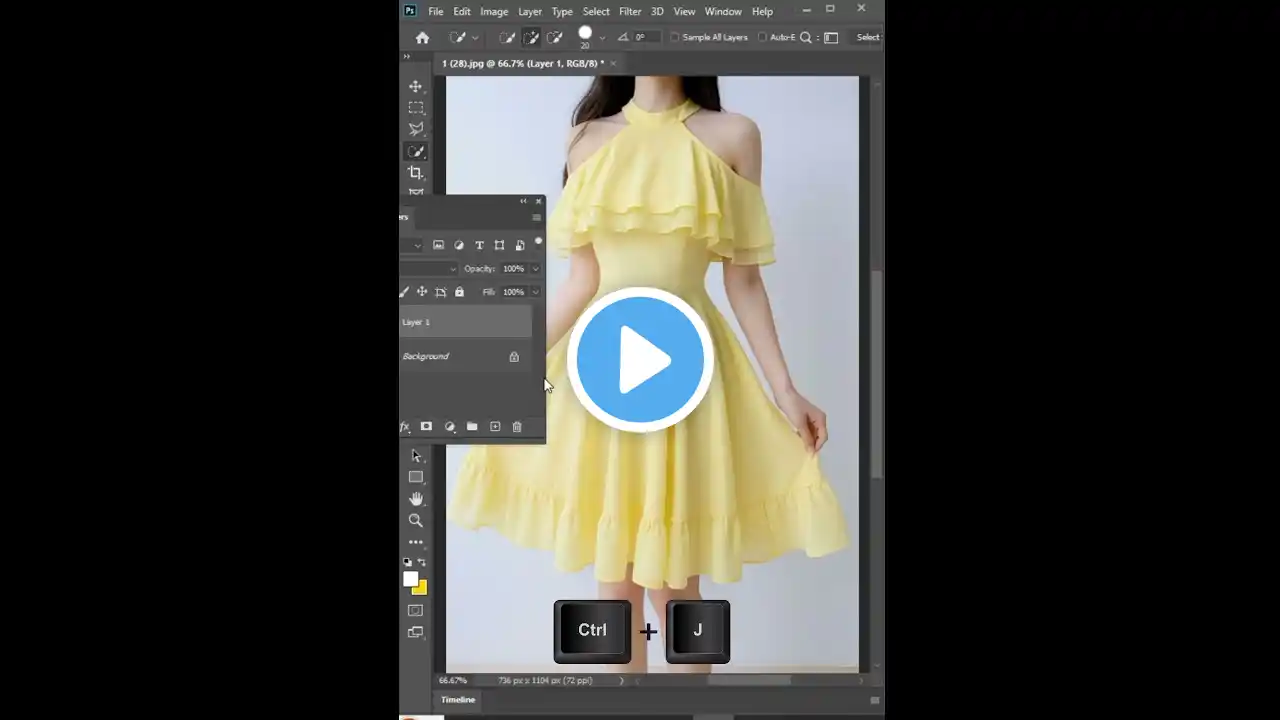
Task: Select the Zoom tool
Action: [416, 520]
